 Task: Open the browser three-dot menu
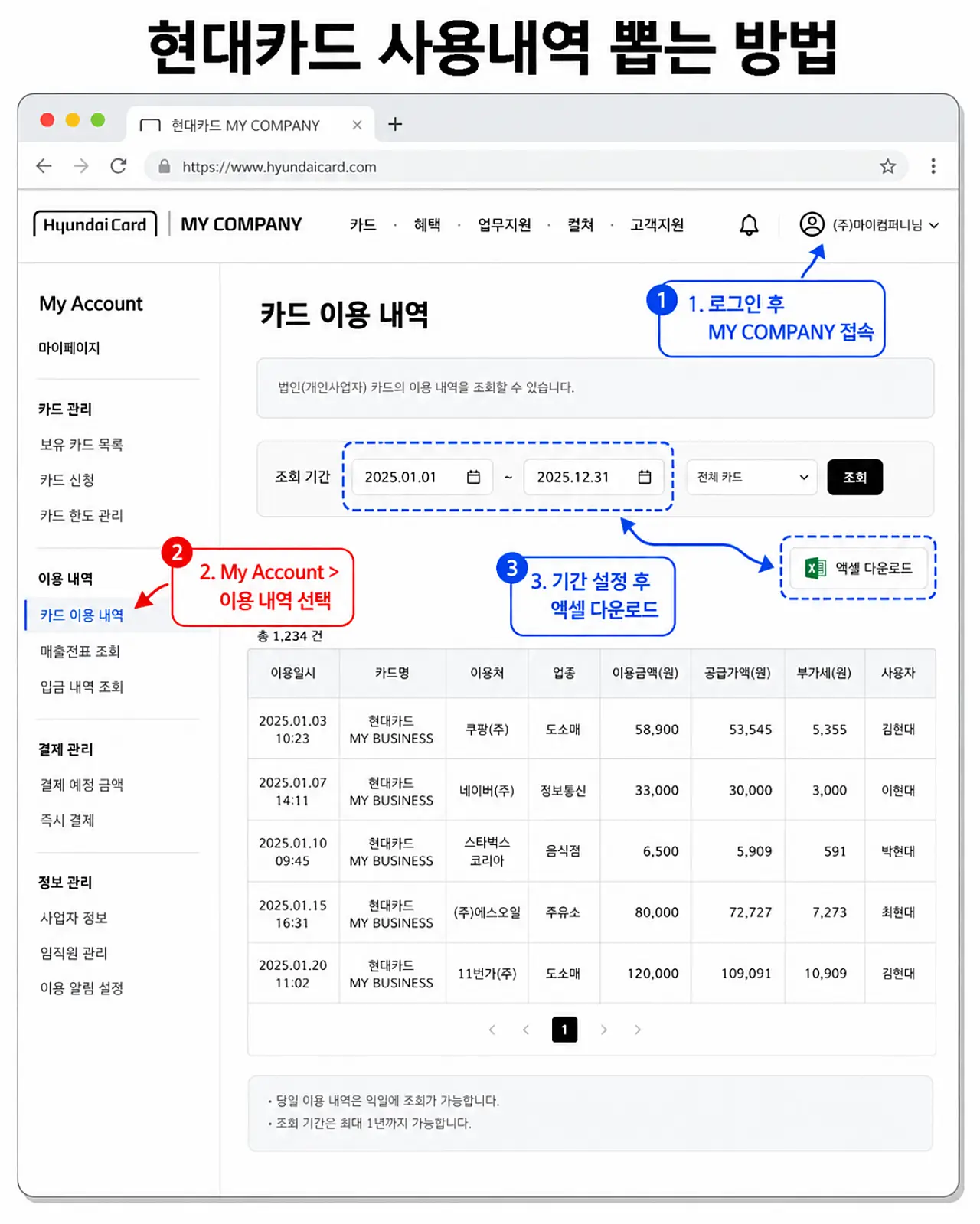[933, 166]
